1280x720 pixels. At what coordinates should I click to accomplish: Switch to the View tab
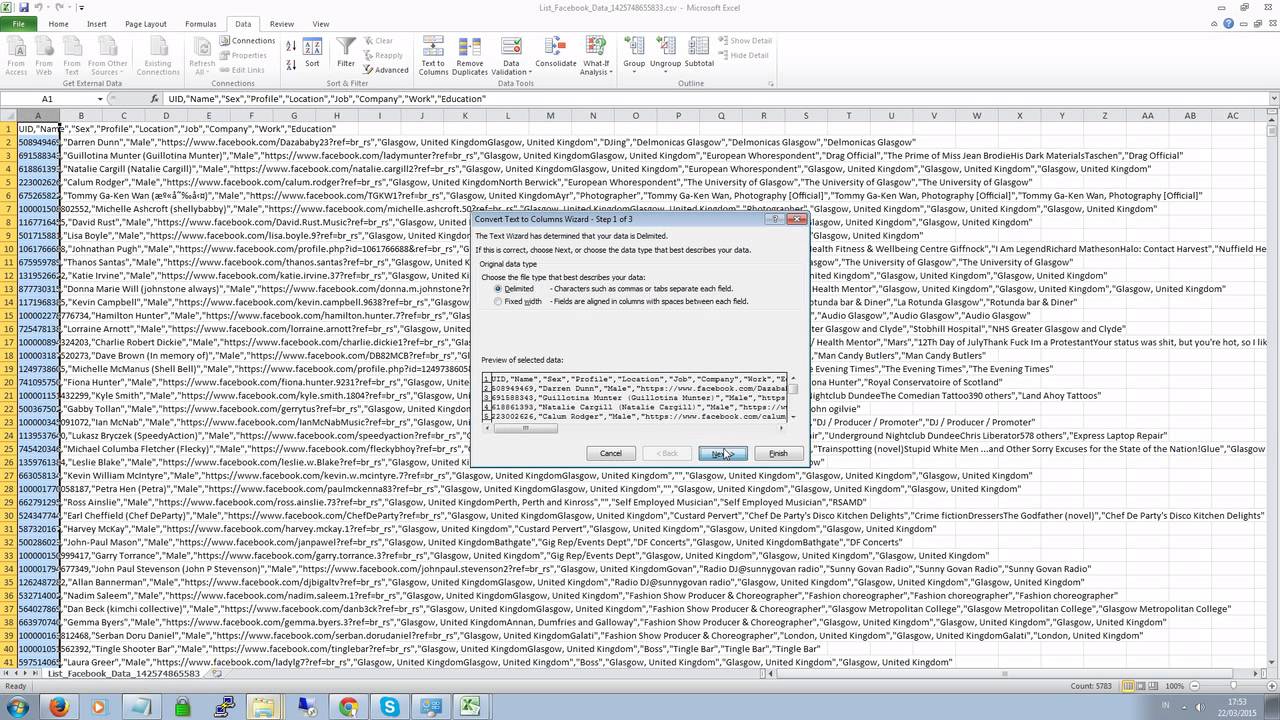(x=321, y=23)
